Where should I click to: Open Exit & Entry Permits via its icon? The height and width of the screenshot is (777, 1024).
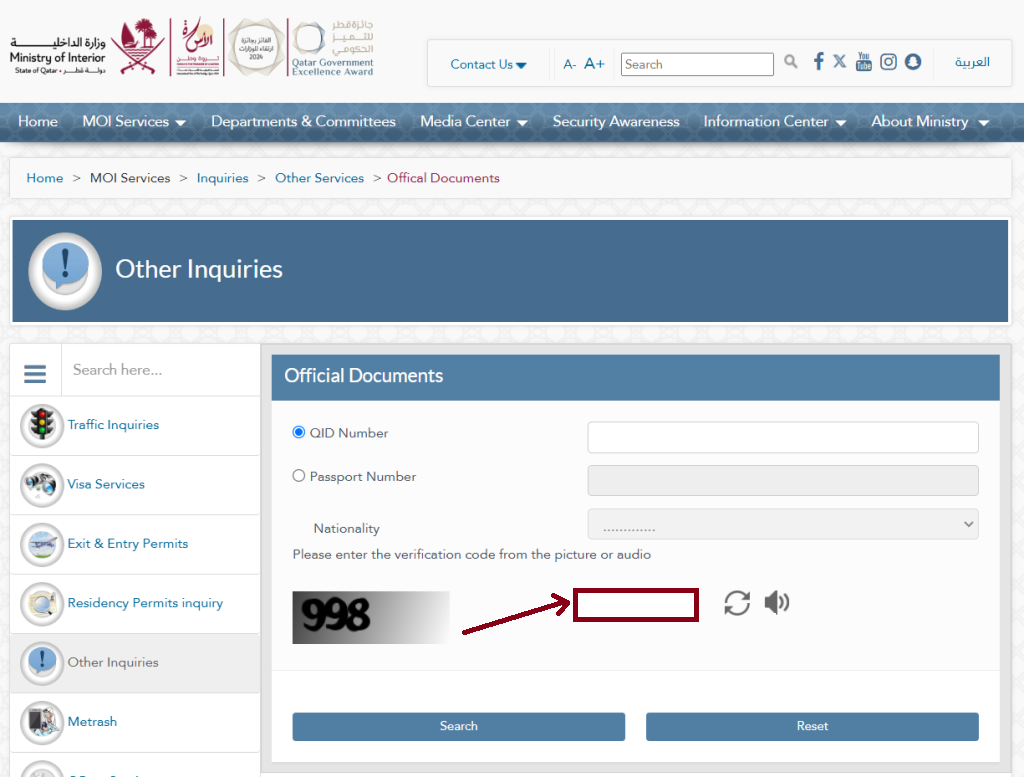tap(40, 544)
